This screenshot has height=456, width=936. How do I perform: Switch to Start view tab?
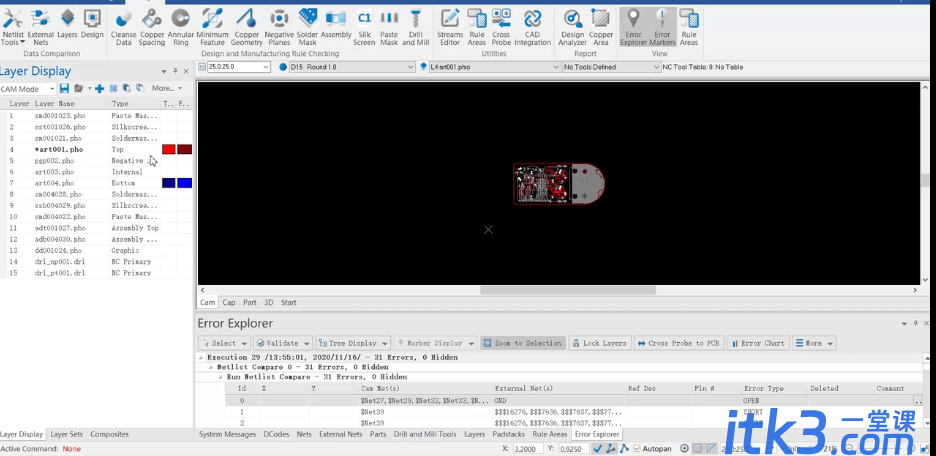289,303
